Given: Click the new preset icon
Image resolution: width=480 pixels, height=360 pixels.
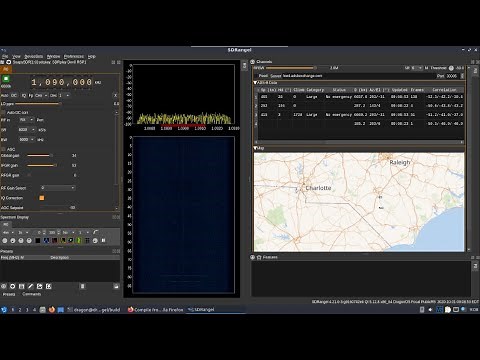Looking at the screenshot, I should [x=4, y=286].
